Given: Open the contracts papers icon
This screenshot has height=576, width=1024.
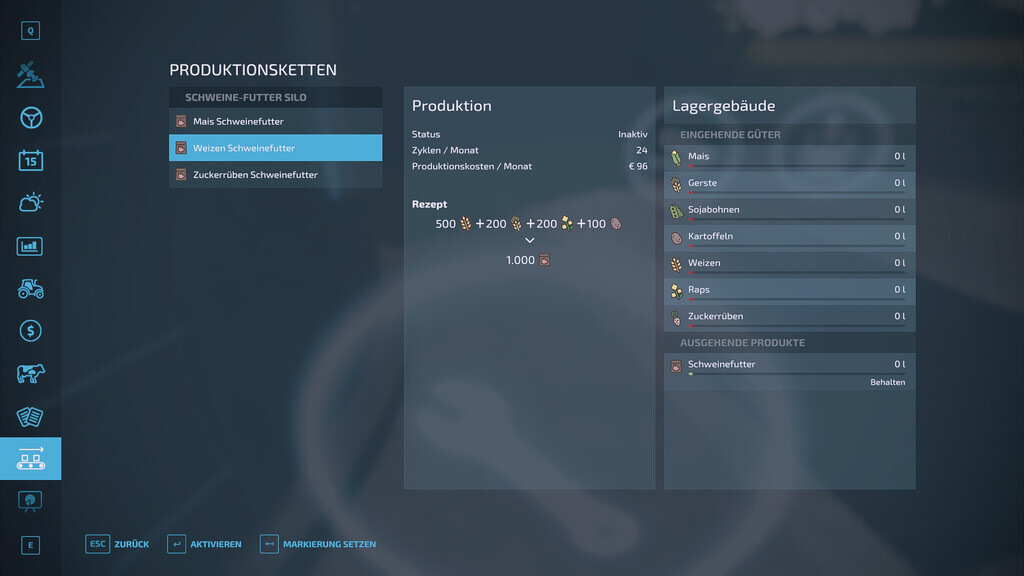Looking at the screenshot, I should 30,417.
